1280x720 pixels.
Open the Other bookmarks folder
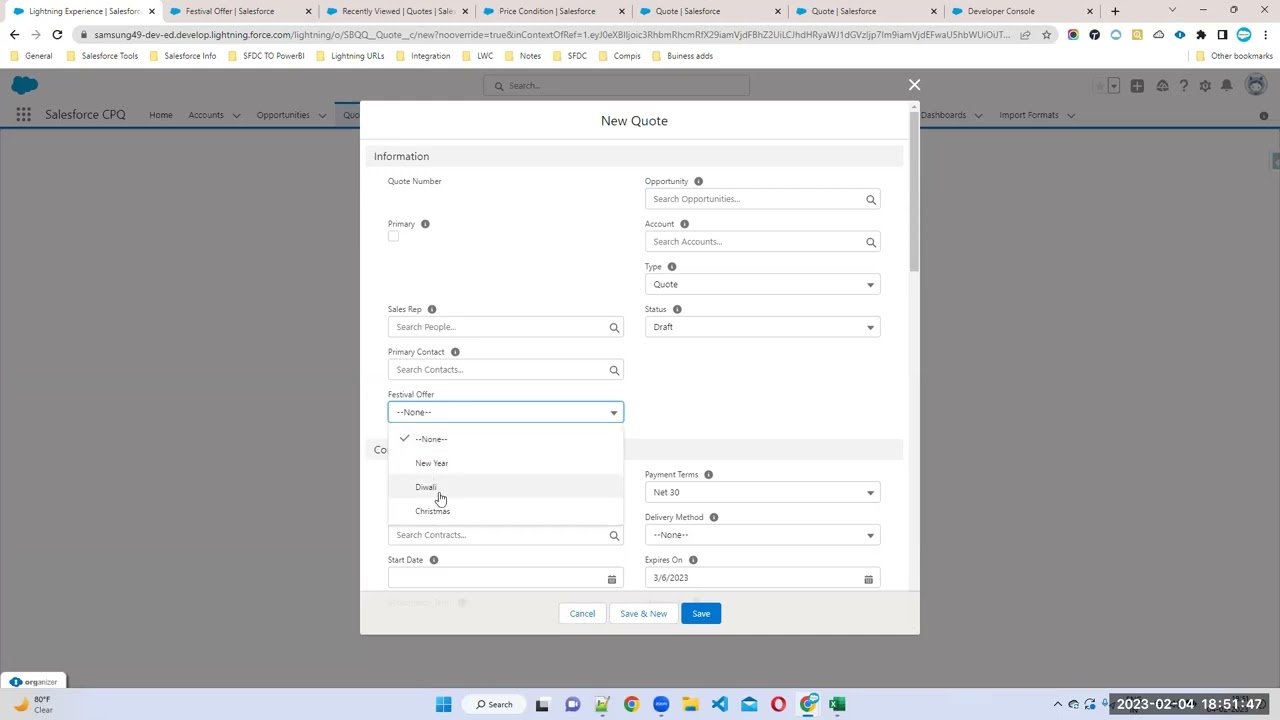pyautogui.click(x=1234, y=56)
